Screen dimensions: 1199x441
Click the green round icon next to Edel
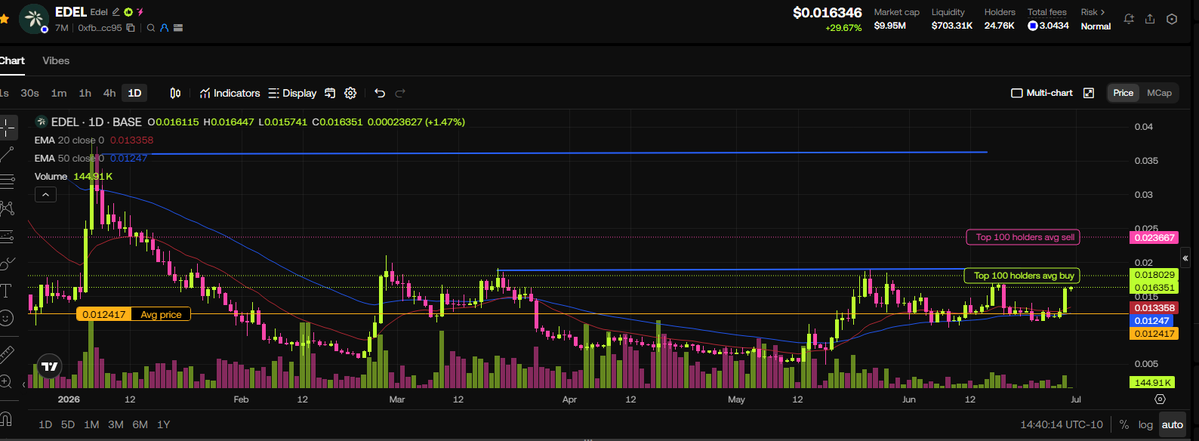tap(128, 12)
